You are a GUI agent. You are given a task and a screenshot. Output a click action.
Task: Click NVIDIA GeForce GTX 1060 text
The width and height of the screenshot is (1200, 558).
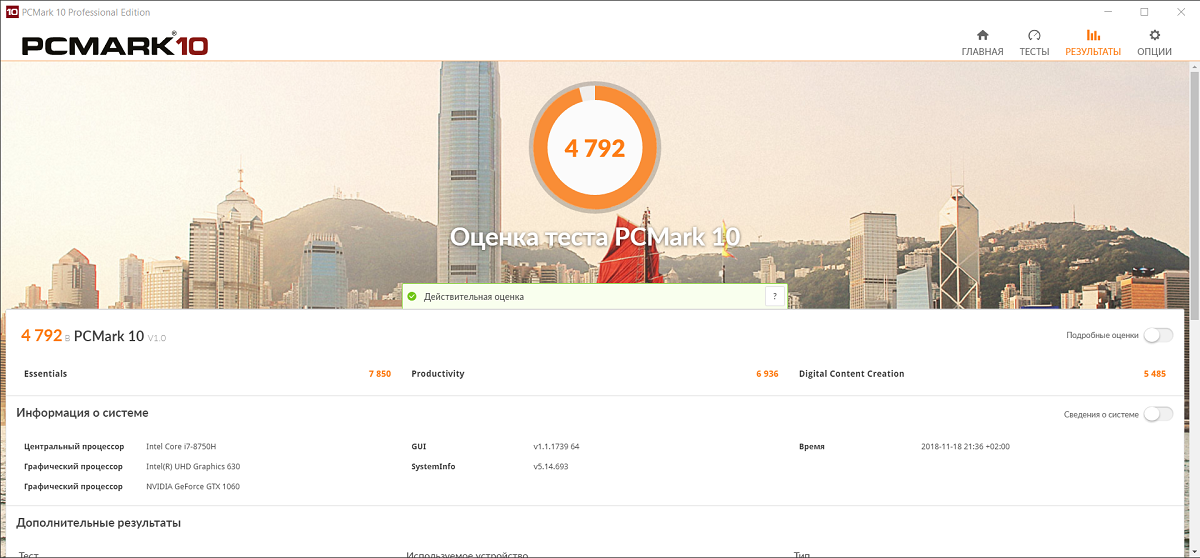click(x=193, y=487)
